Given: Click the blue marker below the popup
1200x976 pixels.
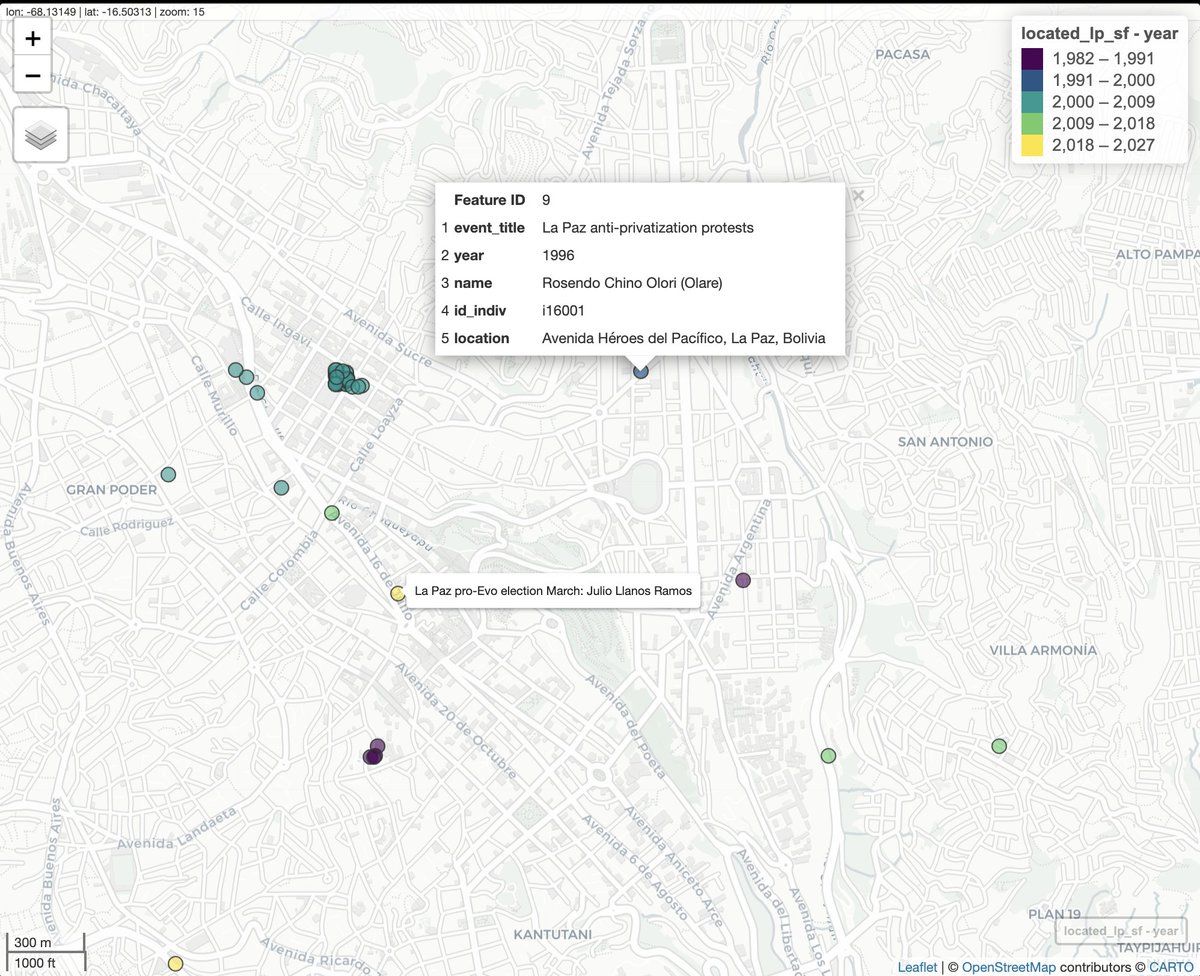Looking at the screenshot, I should click(x=641, y=371).
